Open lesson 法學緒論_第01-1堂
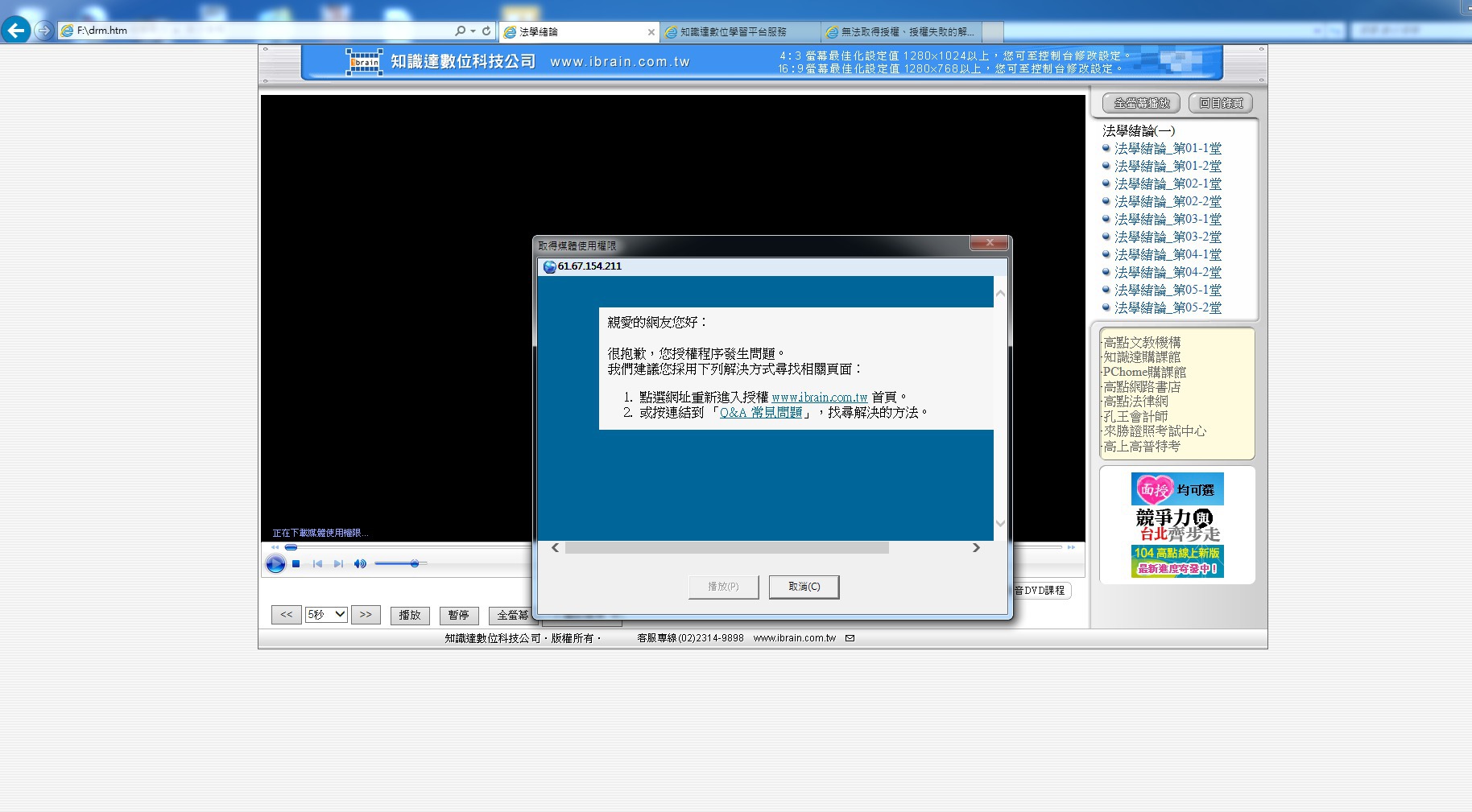 click(x=1168, y=148)
